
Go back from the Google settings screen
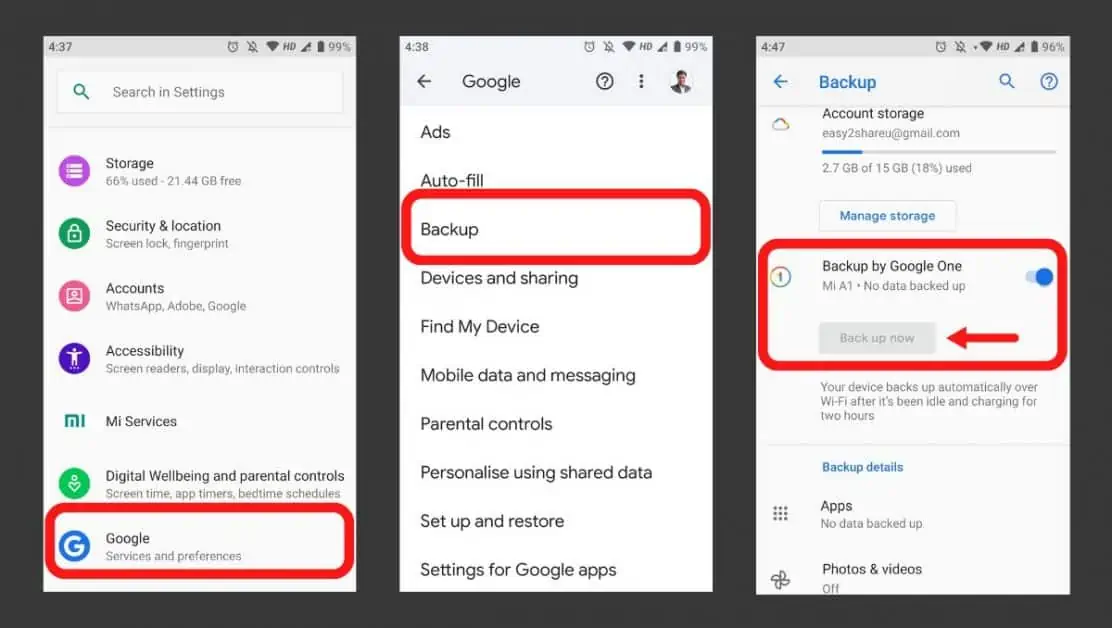point(424,82)
